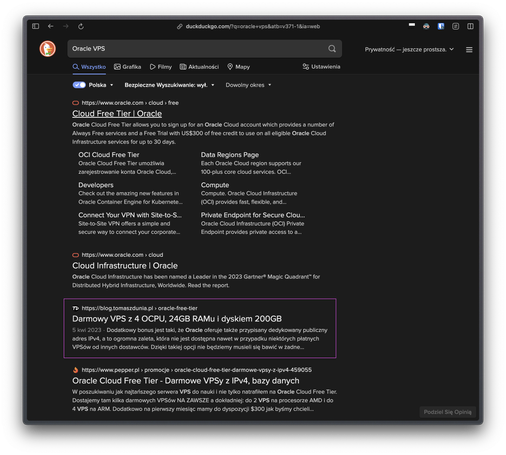The width and height of the screenshot is (506, 455).
Task: Click the blog.tomaszdunia.pl favicon
Action: [x=76, y=308]
